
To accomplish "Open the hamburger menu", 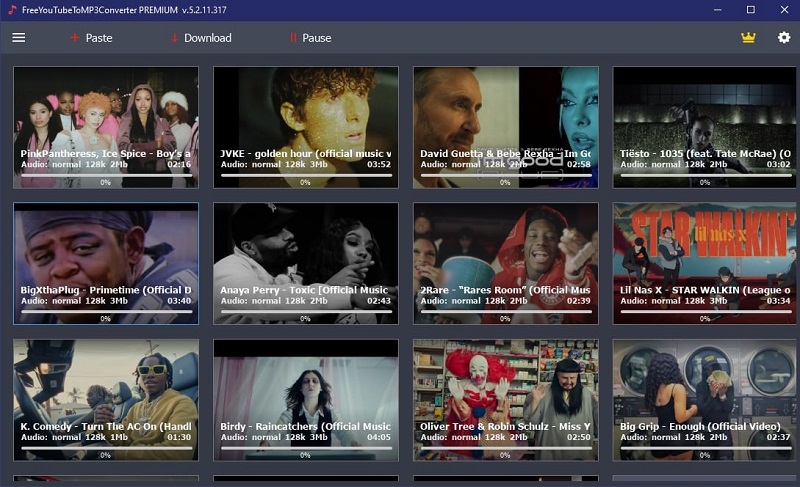I will tap(19, 38).
